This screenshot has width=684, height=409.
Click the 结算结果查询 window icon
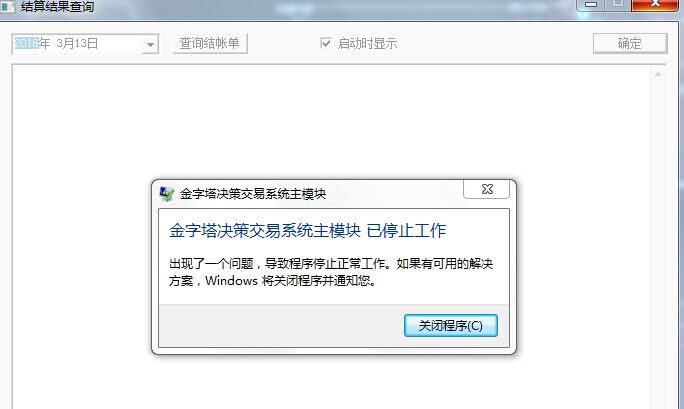coord(7,7)
